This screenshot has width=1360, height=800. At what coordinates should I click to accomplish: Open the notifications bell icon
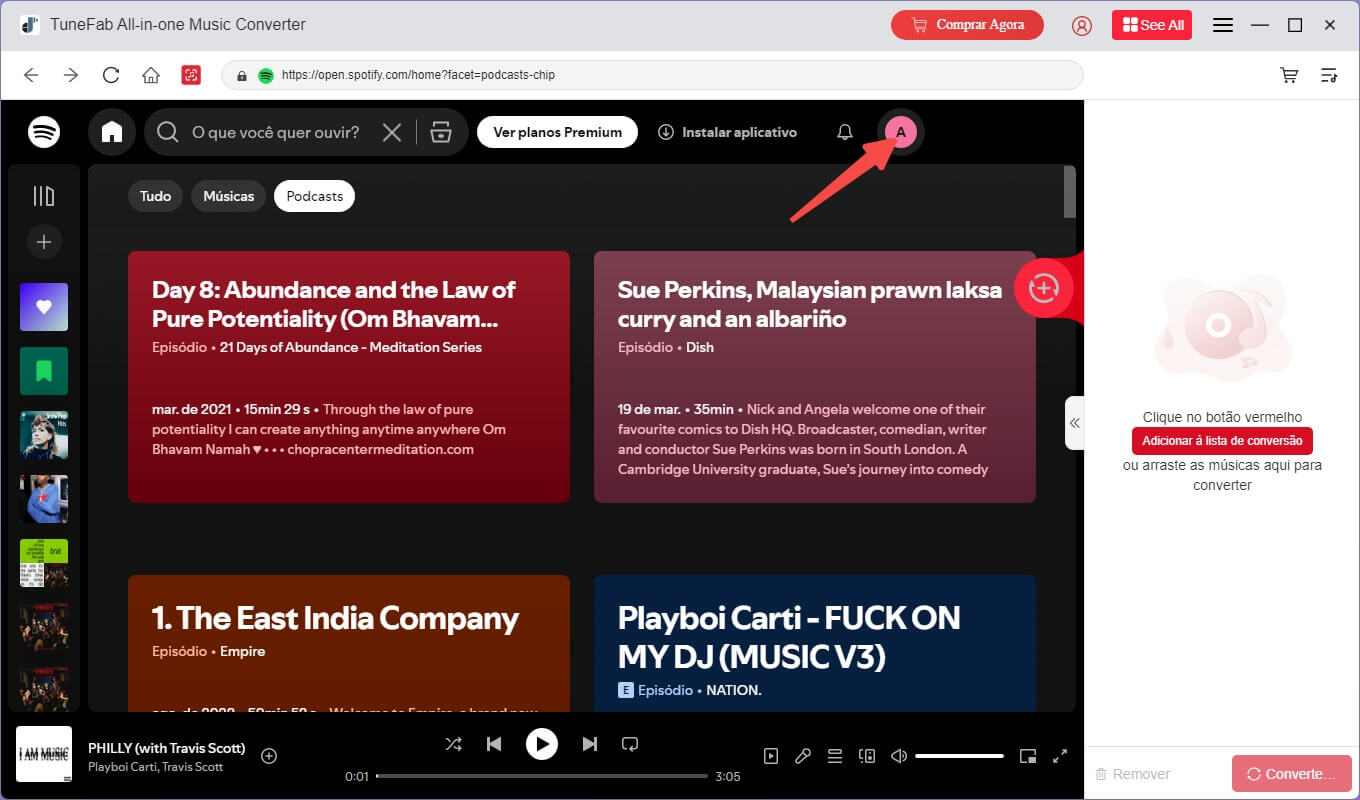(844, 131)
